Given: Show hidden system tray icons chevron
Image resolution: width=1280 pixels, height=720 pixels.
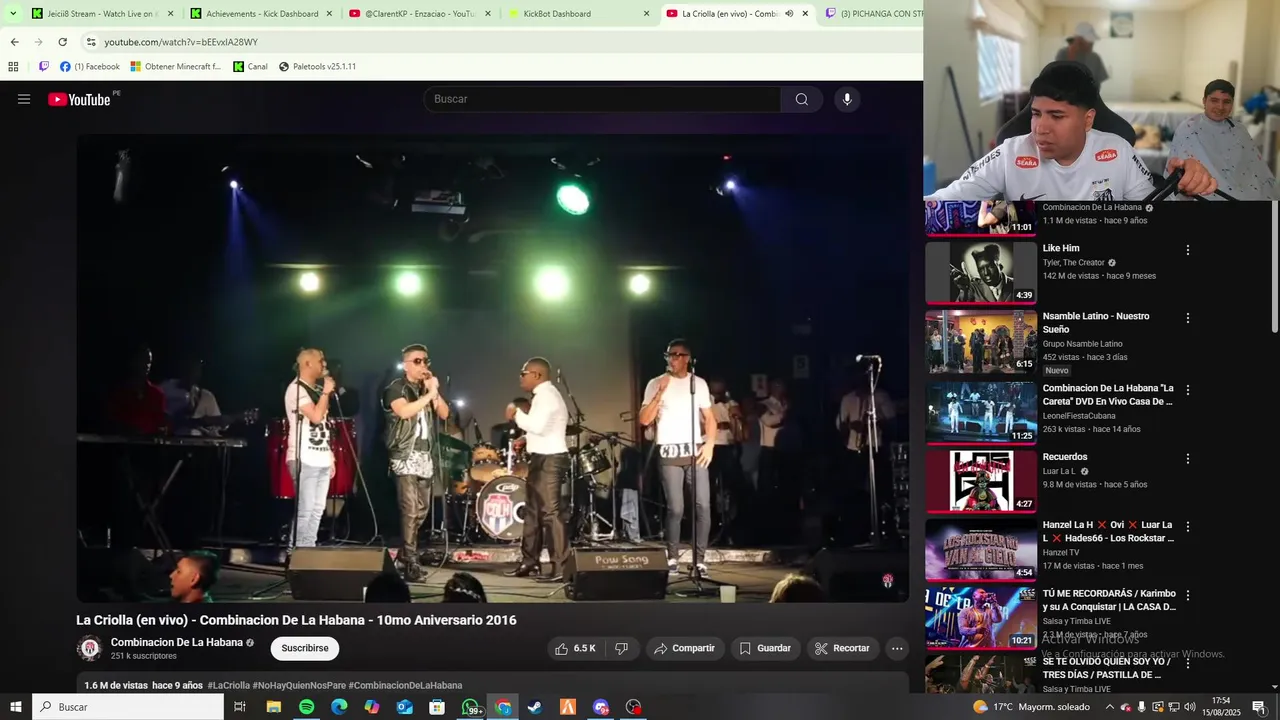Looking at the screenshot, I should (1109, 707).
